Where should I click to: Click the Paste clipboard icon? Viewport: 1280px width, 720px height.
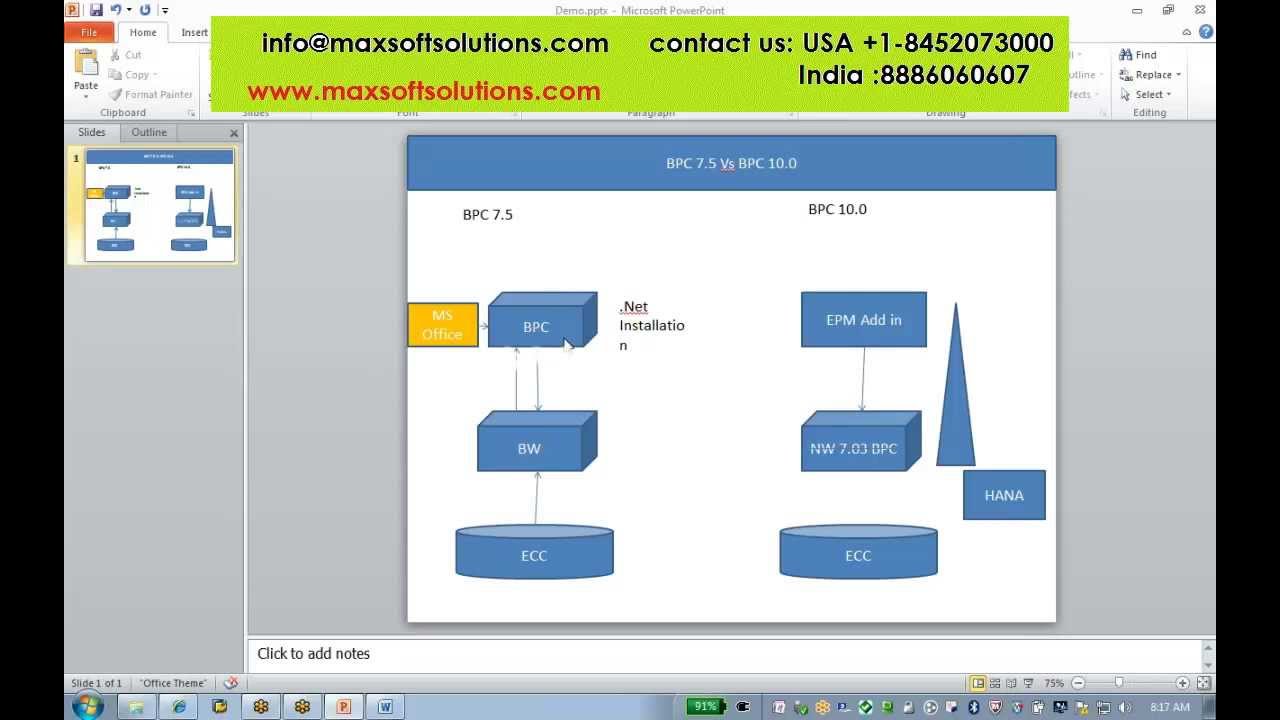tap(86, 62)
